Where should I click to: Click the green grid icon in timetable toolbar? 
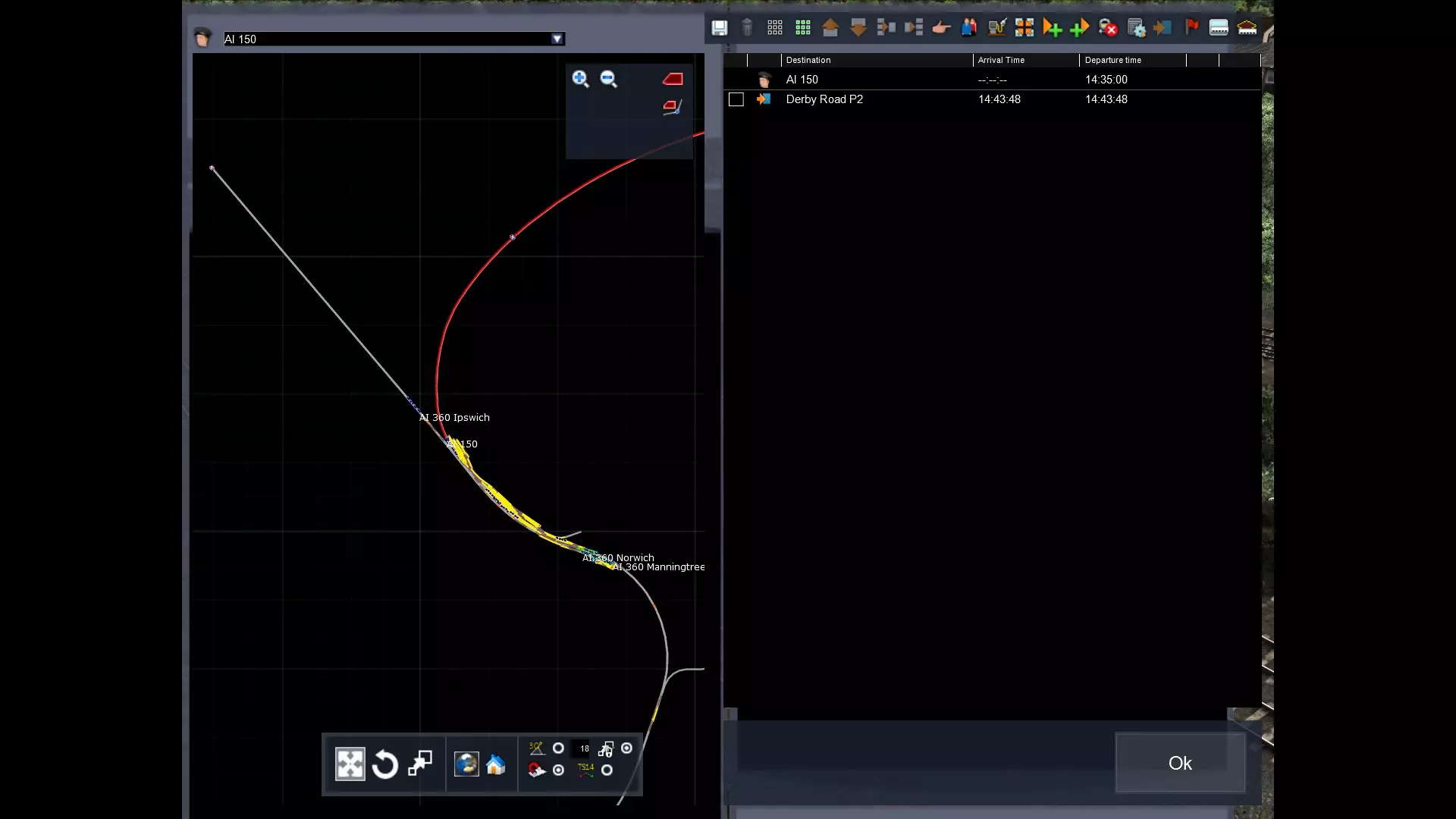tap(802, 28)
